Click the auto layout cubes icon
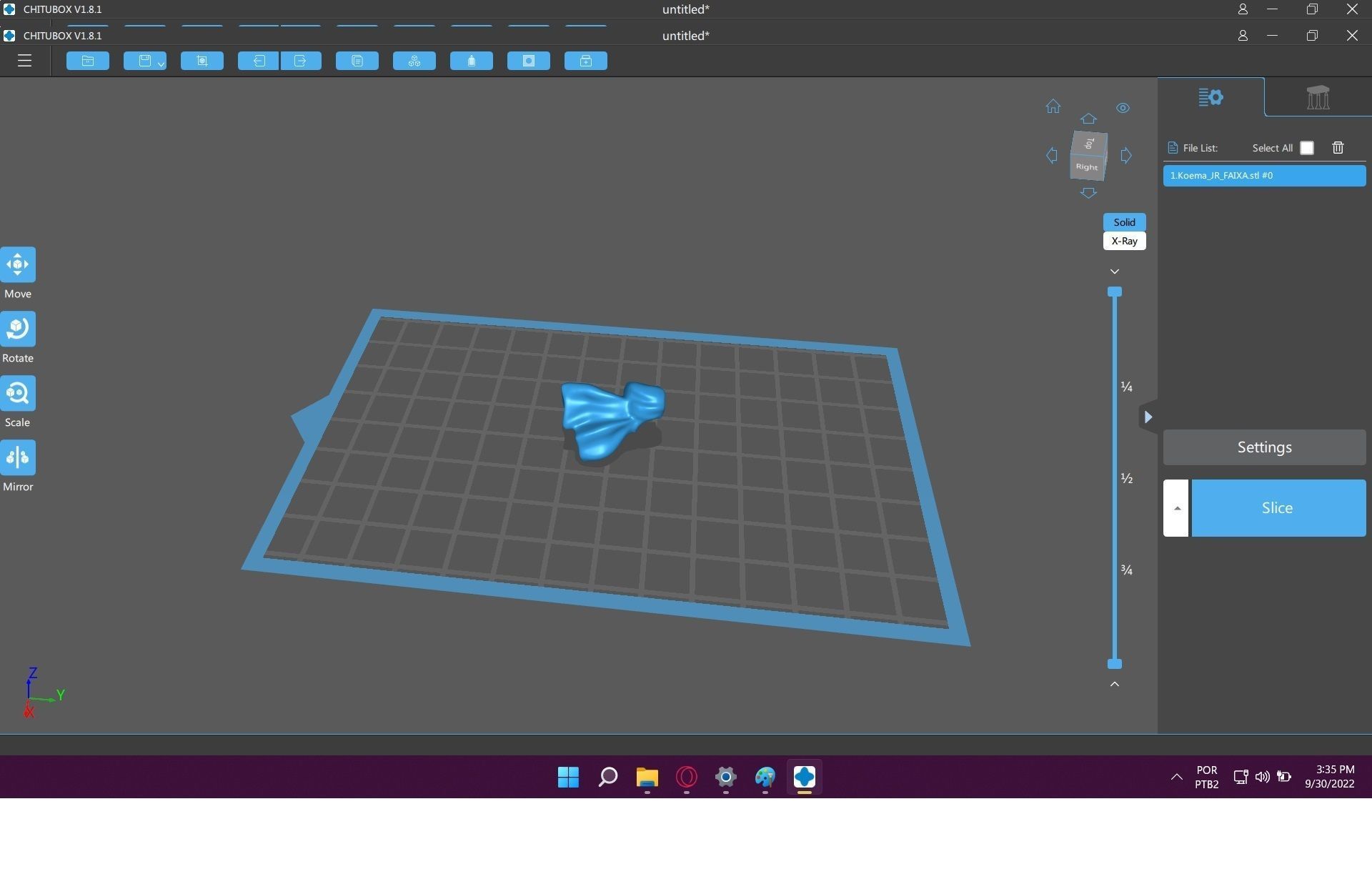The height and width of the screenshot is (869, 1372). [x=414, y=61]
